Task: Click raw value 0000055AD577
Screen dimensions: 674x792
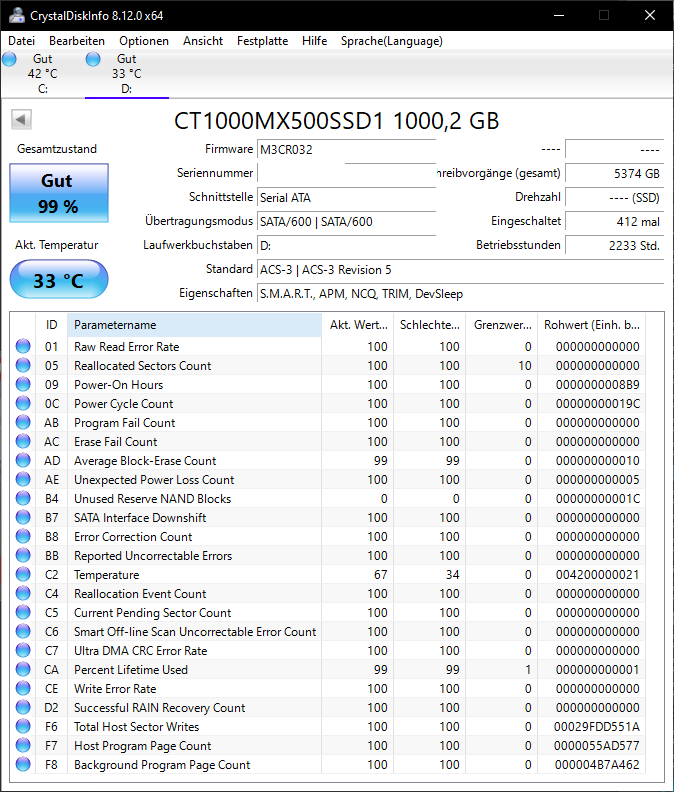Action: (x=597, y=746)
